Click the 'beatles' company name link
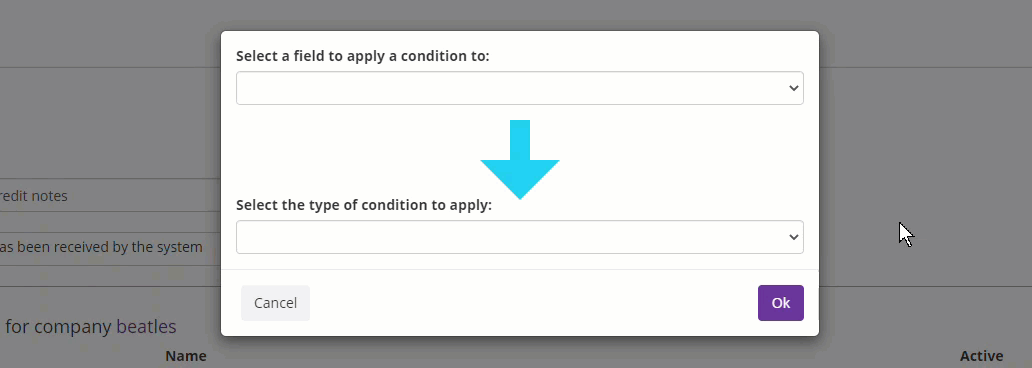 (146, 327)
